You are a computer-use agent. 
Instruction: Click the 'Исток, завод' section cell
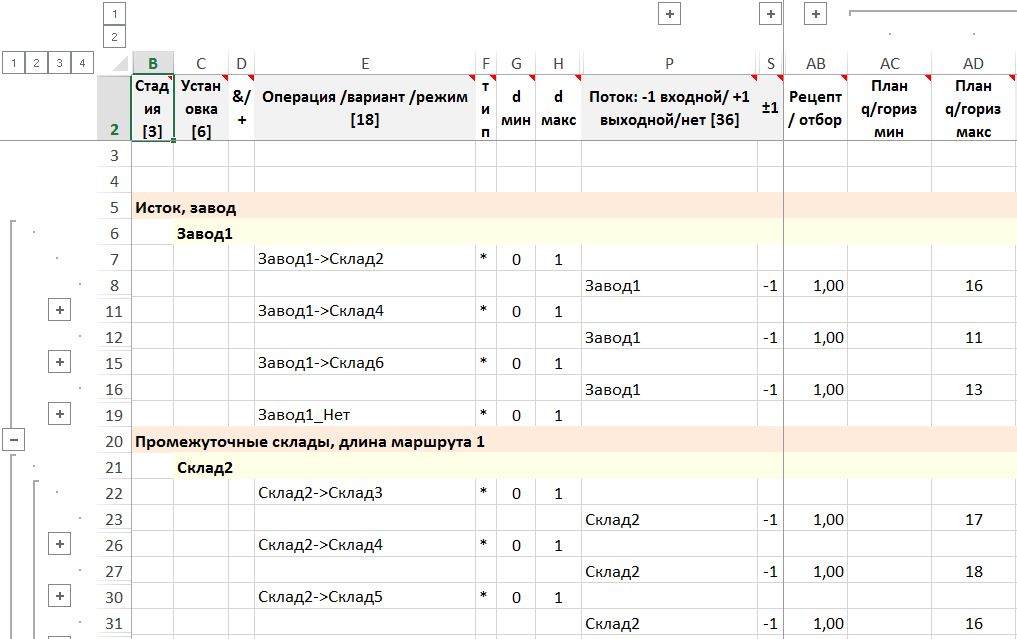click(x=187, y=208)
